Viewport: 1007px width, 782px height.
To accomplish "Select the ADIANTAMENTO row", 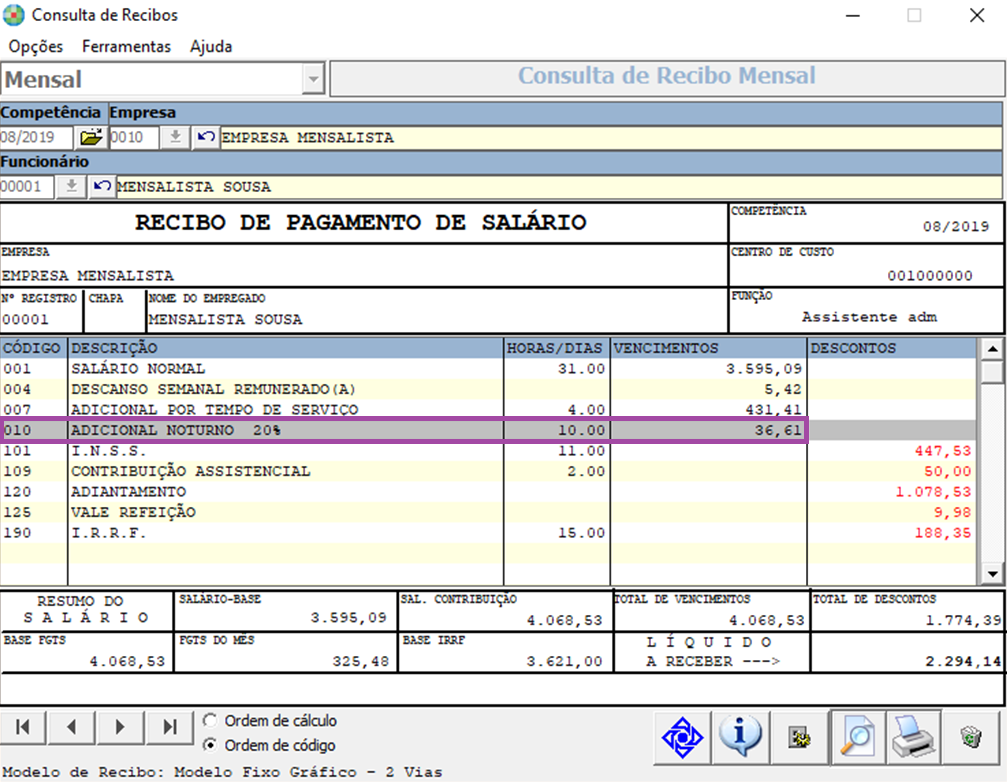I will [488, 492].
